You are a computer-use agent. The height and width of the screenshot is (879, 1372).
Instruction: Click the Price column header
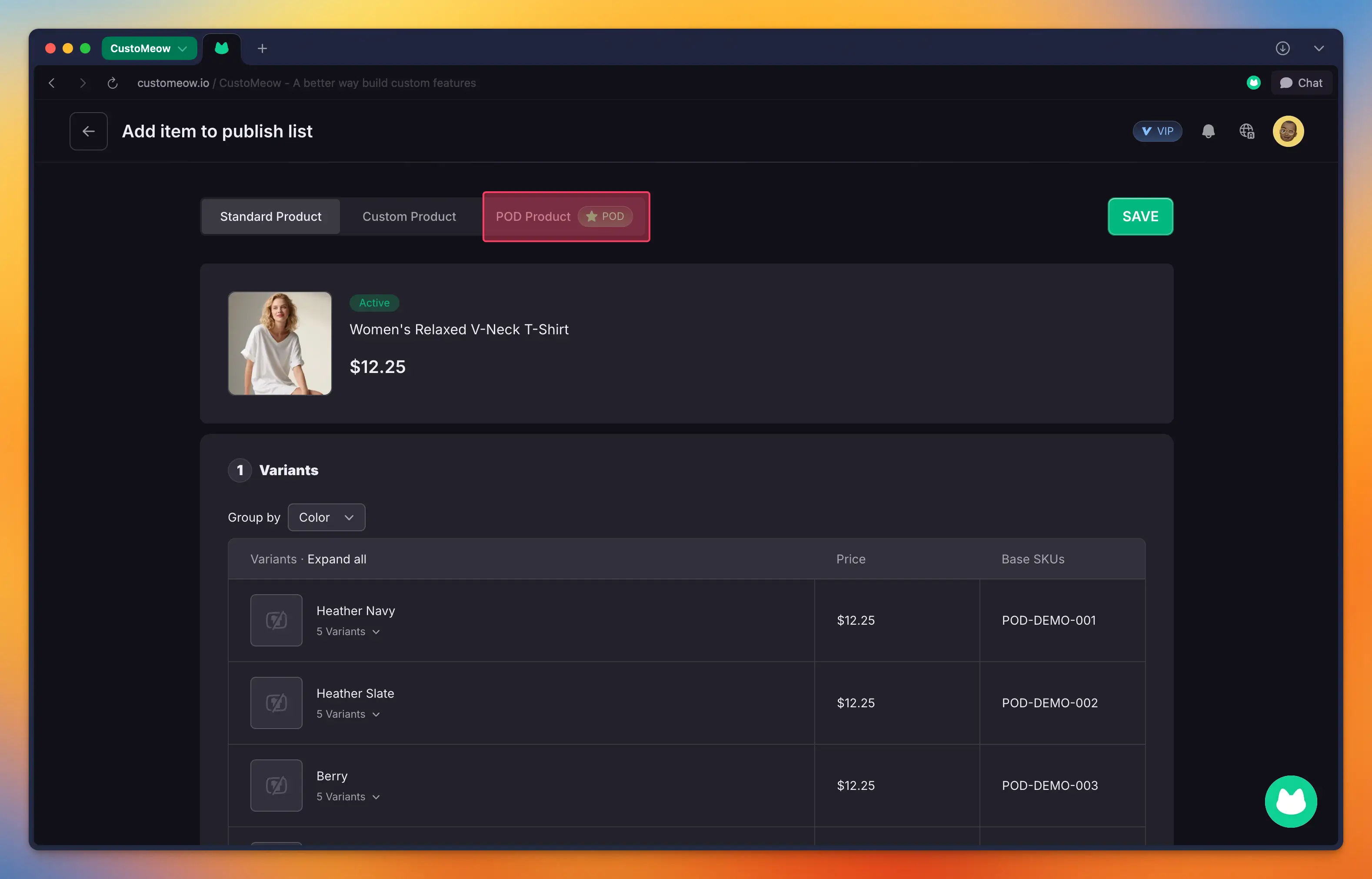851,559
